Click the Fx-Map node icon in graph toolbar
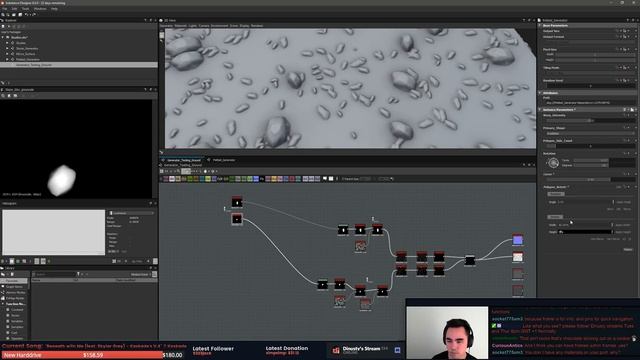 (262, 179)
